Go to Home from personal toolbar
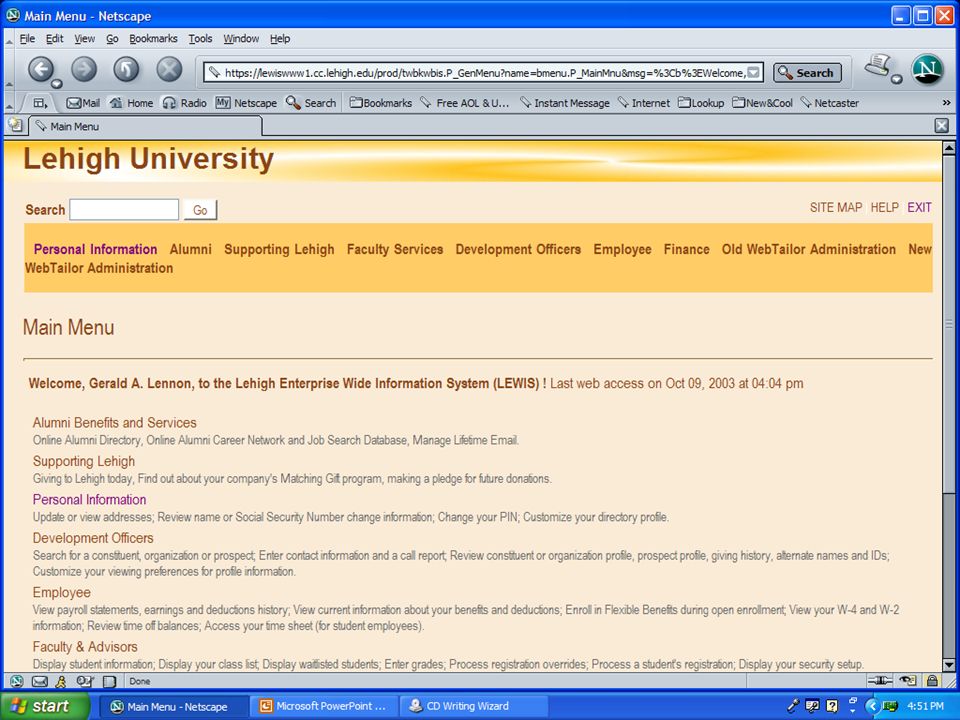This screenshot has height=720, width=960. tap(131, 103)
